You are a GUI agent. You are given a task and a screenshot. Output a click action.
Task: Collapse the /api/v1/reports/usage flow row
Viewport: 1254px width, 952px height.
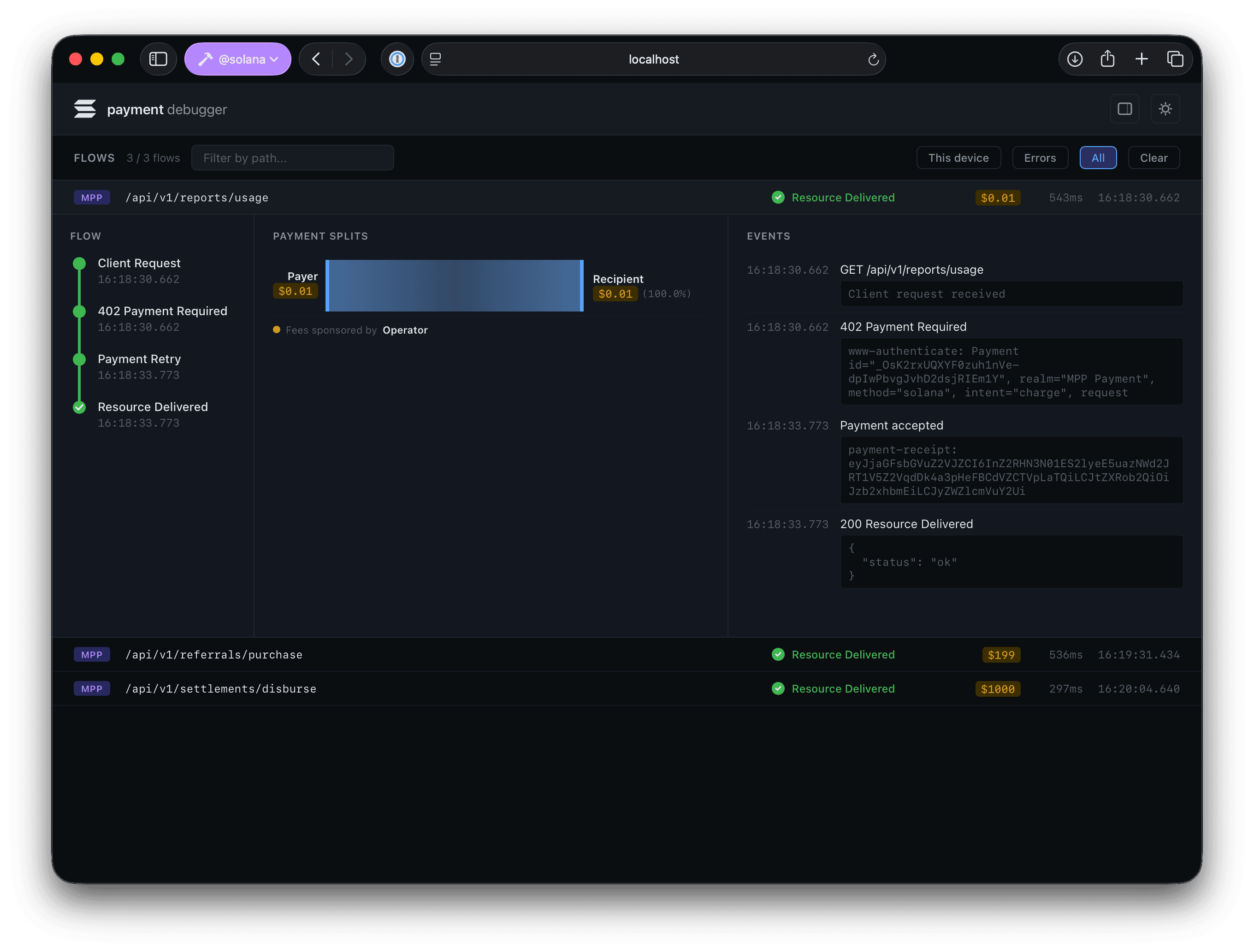627,197
